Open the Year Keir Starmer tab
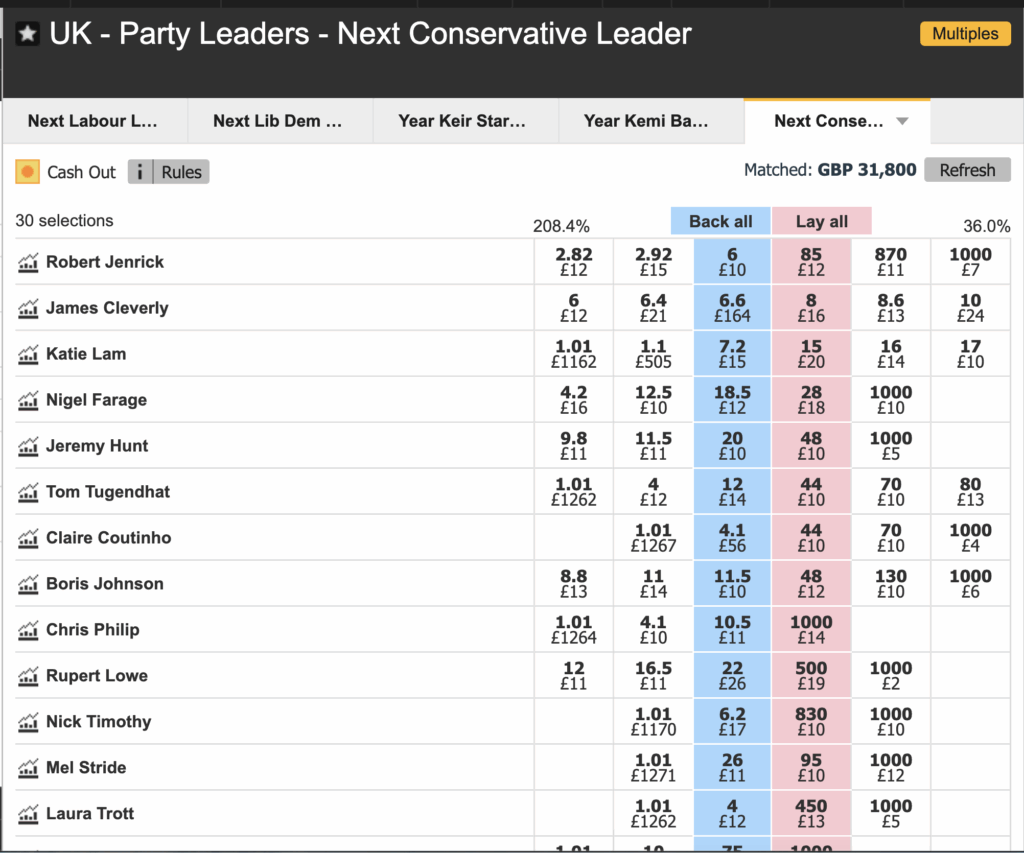 462,121
